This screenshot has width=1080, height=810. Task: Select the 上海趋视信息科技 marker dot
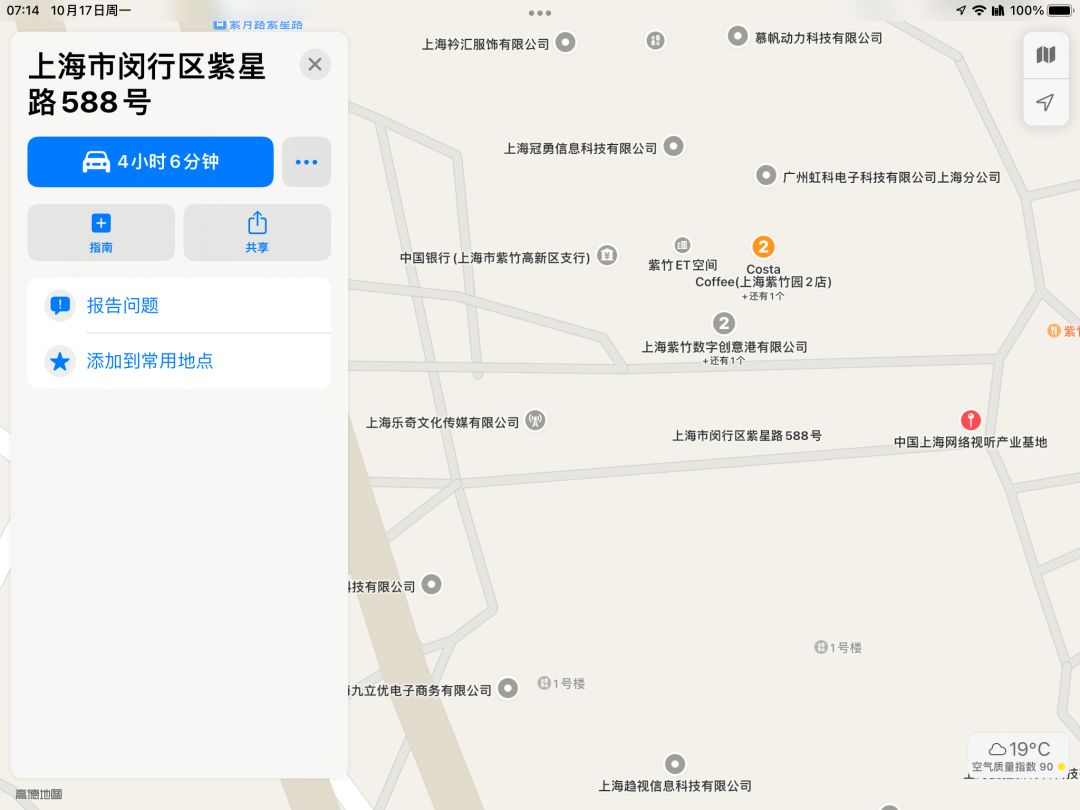675,764
